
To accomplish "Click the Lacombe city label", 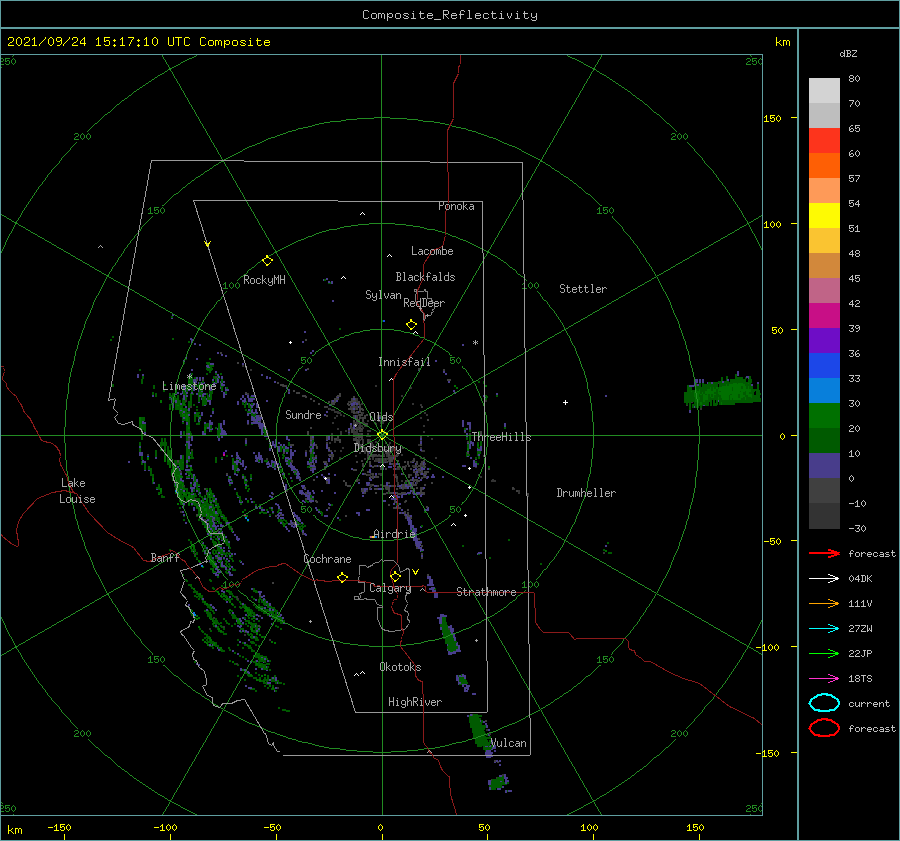I will coord(432,251).
